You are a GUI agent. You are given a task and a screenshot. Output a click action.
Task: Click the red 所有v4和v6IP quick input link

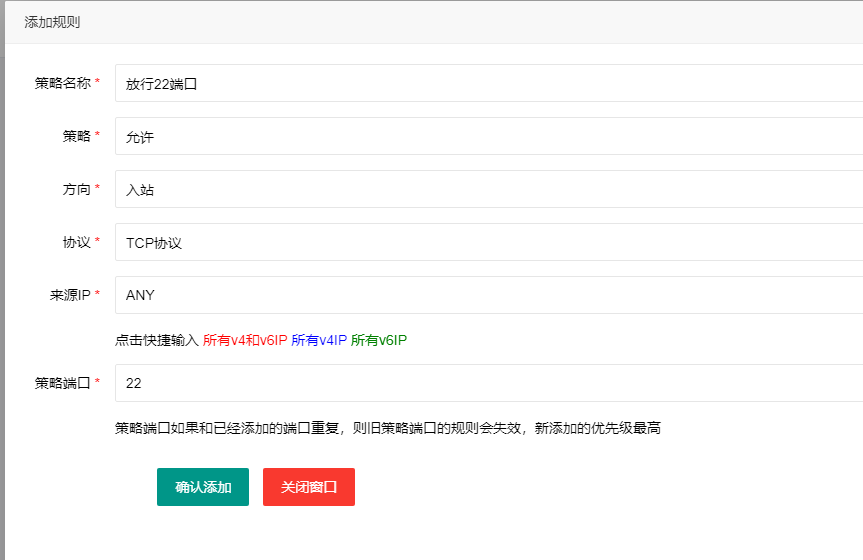pyautogui.click(x=245, y=340)
